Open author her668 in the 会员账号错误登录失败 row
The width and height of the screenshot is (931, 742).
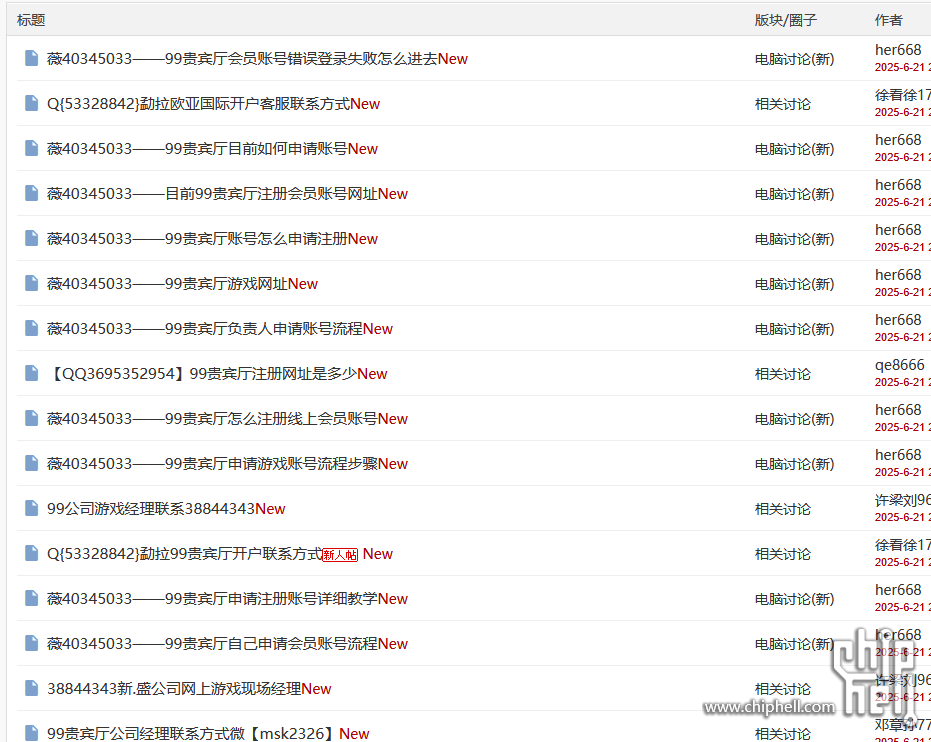click(x=898, y=50)
